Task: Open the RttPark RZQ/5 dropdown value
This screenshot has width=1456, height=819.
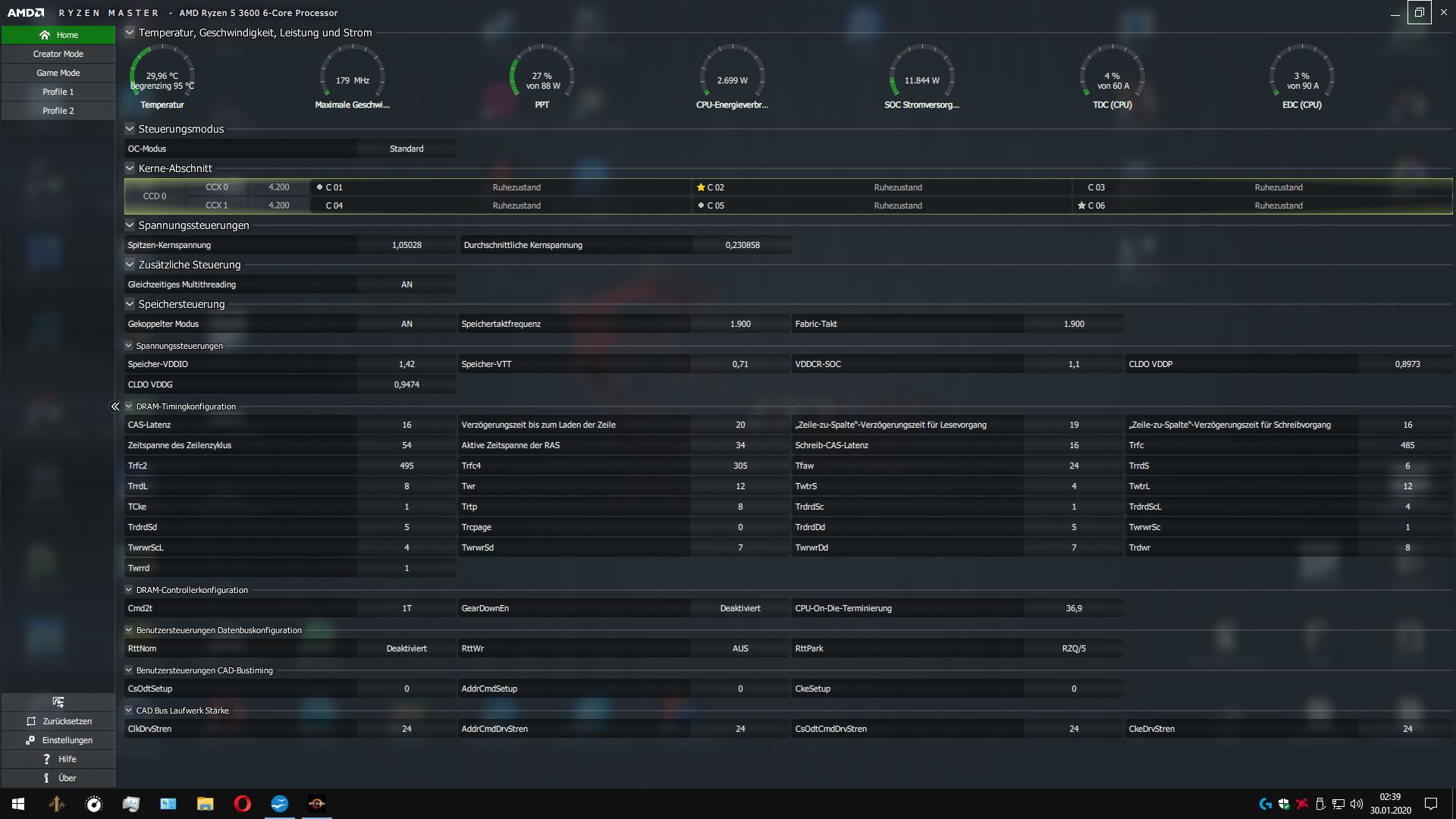Action: [1073, 648]
